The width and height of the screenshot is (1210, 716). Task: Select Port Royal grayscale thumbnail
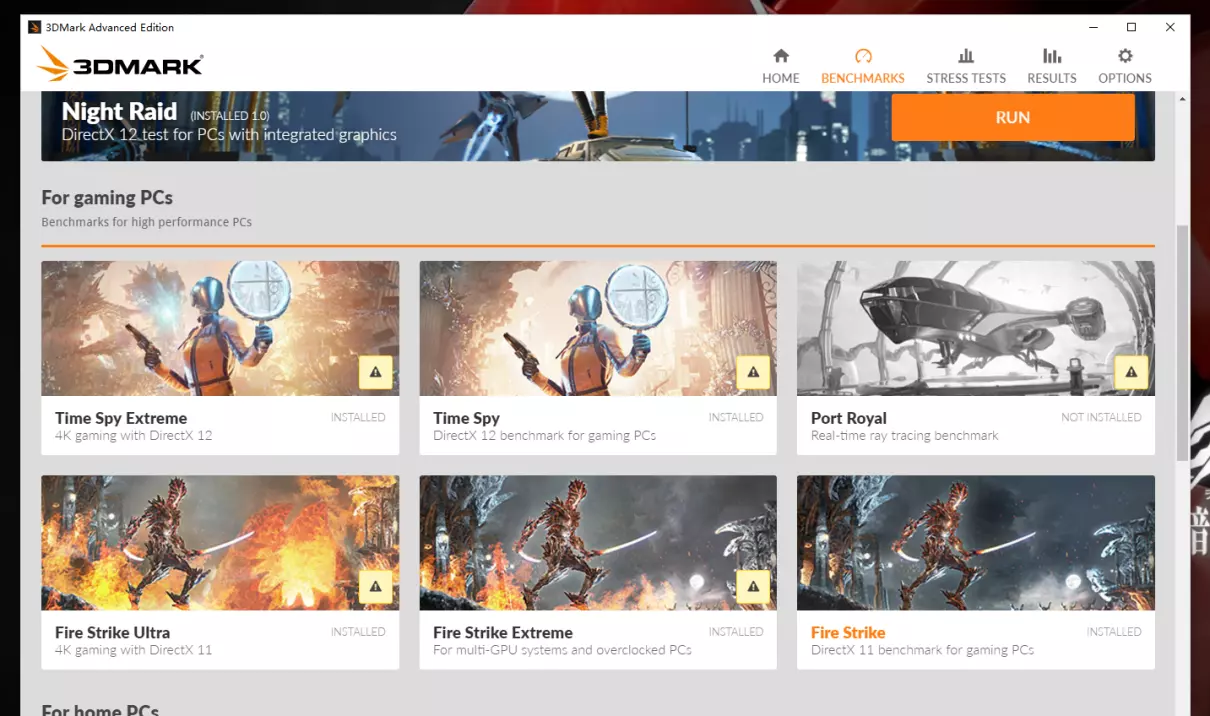pyautogui.click(x=976, y=328)
